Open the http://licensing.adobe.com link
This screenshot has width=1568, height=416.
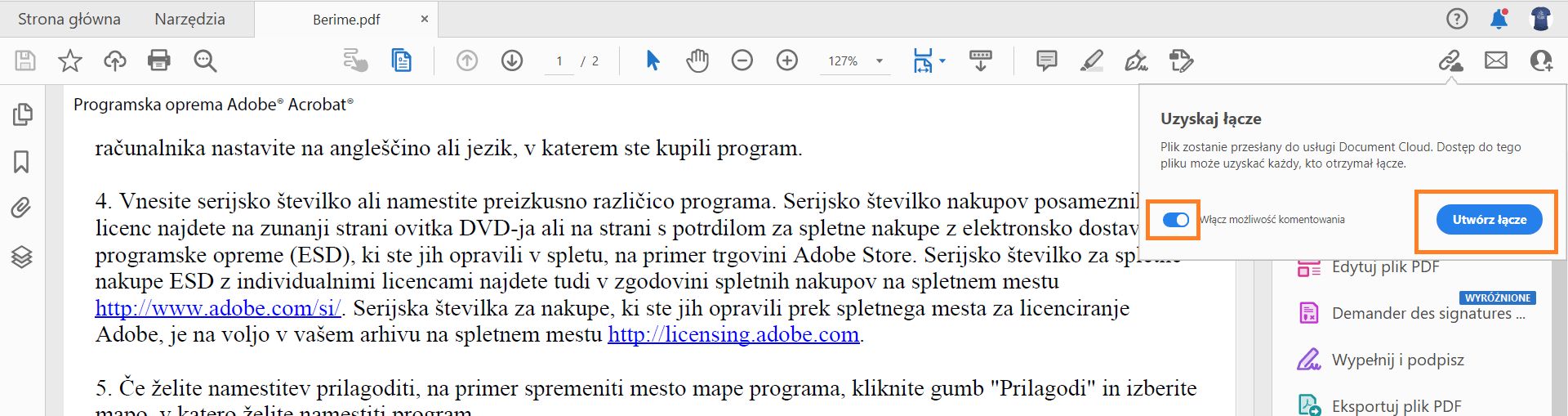[x=733, y=334]
